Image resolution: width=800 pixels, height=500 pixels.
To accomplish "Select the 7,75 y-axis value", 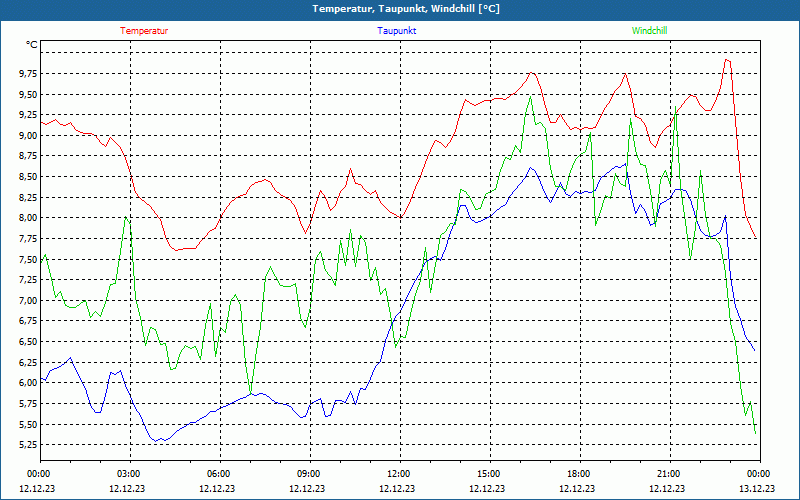I will 28,239.
